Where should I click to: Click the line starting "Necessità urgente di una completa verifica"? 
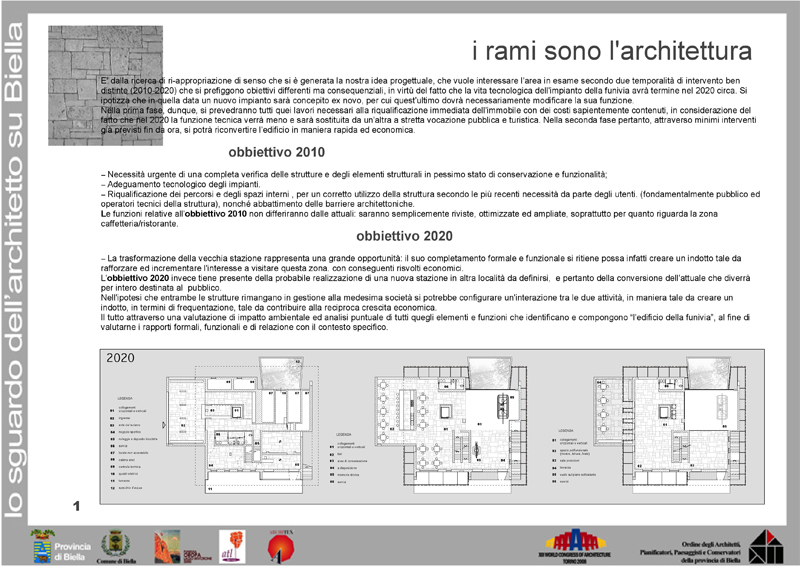point(355,175)
